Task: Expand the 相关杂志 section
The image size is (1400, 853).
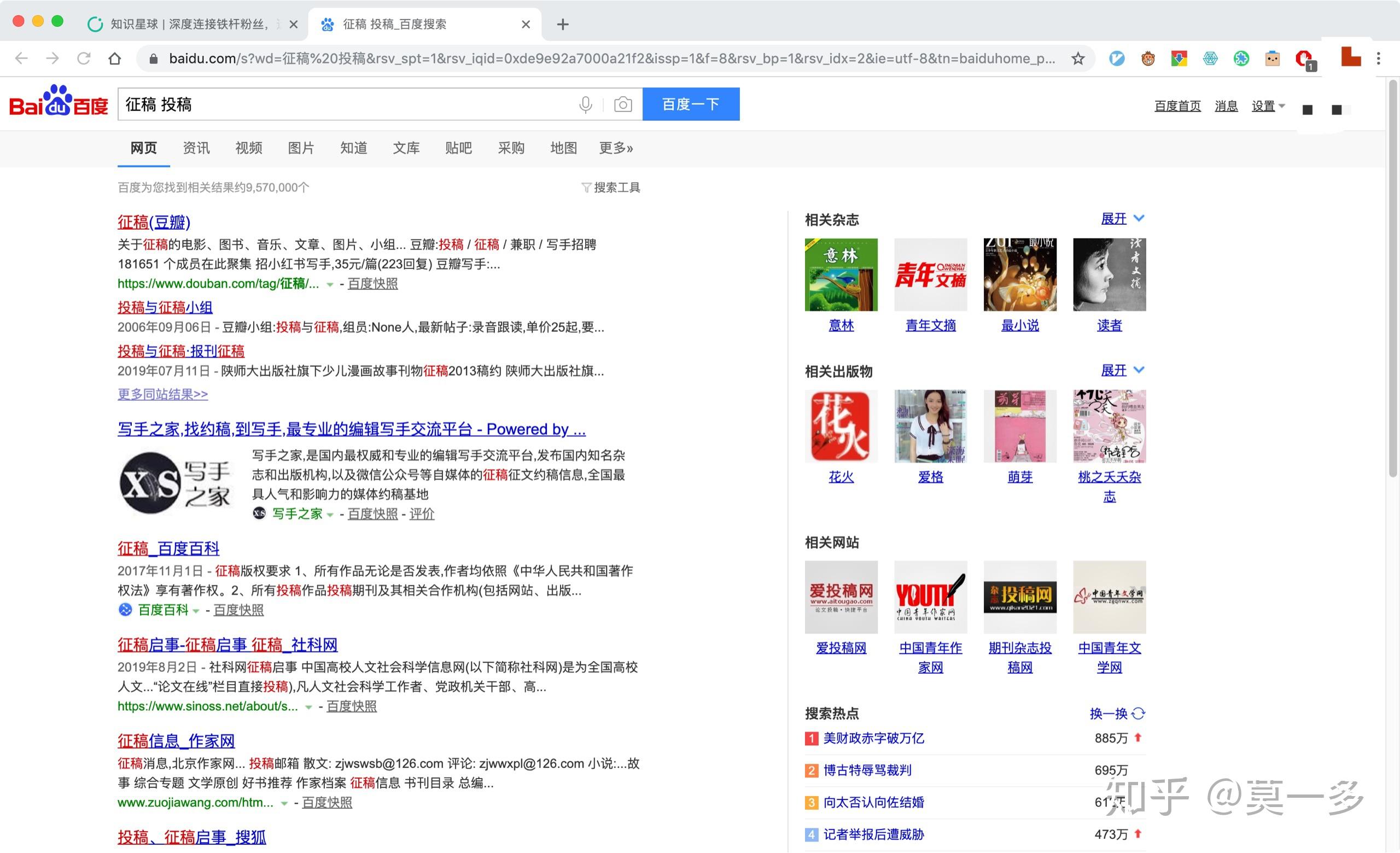Action: point(1123,219)
